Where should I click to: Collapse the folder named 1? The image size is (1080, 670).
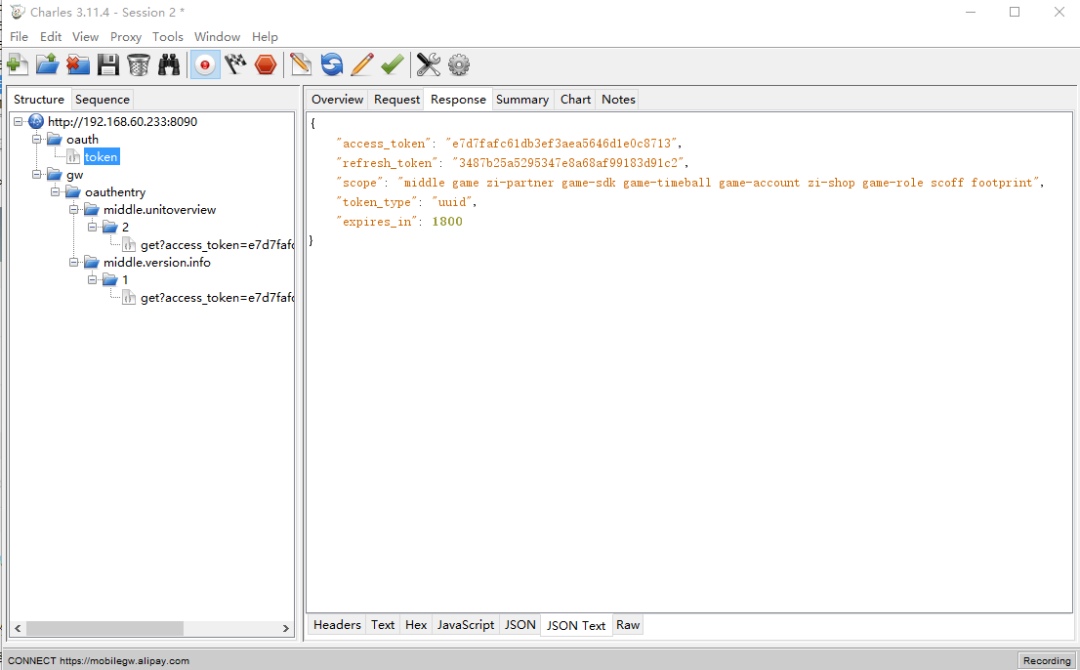(92, 280)
